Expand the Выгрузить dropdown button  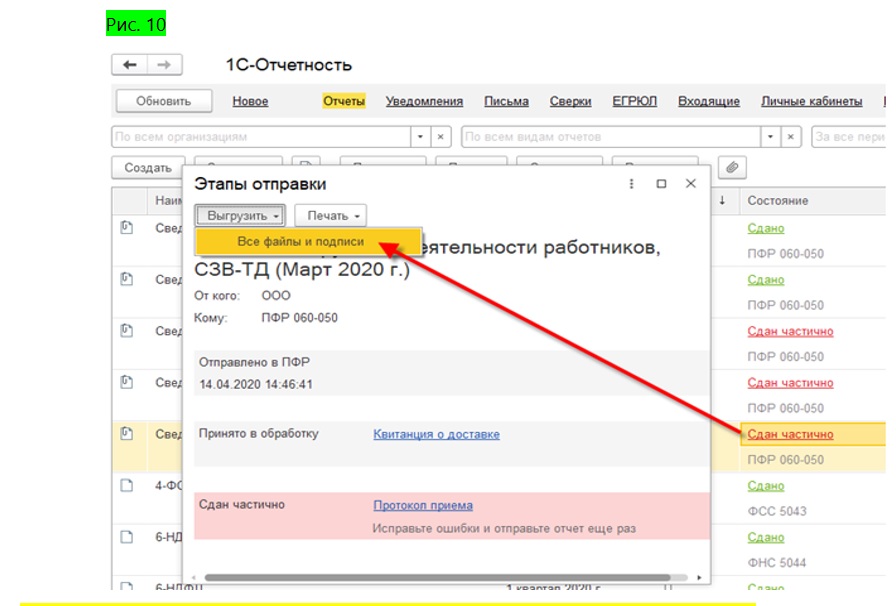pos(240,215)
